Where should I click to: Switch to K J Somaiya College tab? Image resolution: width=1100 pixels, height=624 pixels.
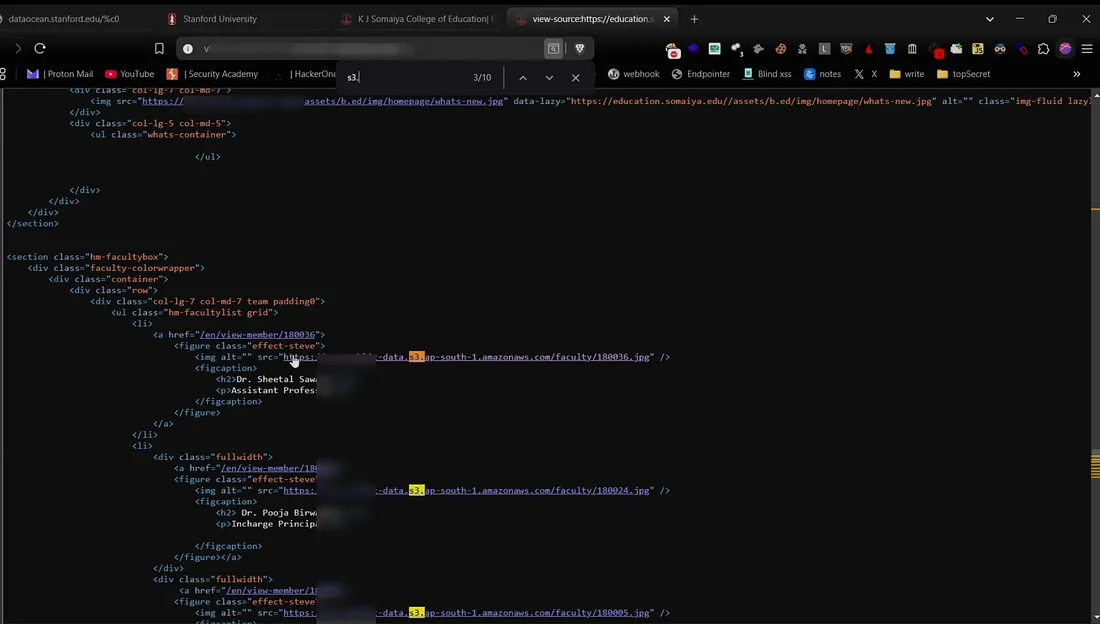click(x=421, y=19)
